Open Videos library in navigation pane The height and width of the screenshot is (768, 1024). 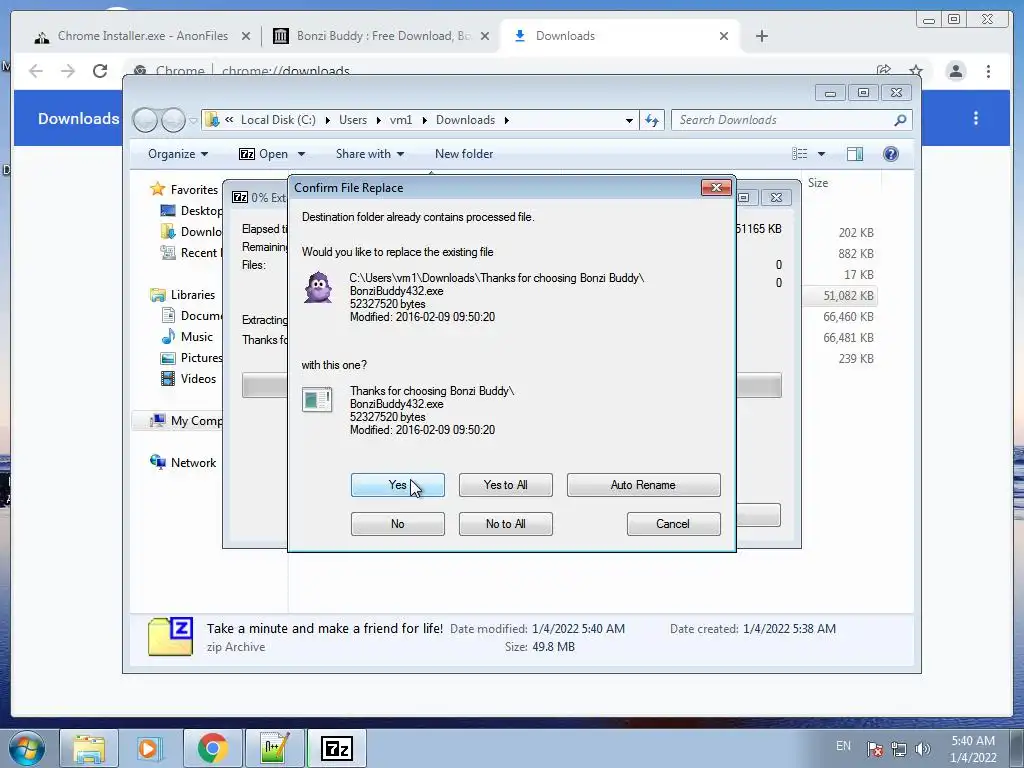point(198,379)
